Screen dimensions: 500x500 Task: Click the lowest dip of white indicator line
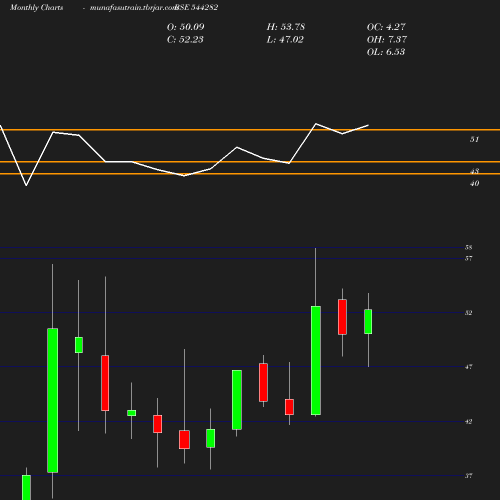(x=26, y=185)
